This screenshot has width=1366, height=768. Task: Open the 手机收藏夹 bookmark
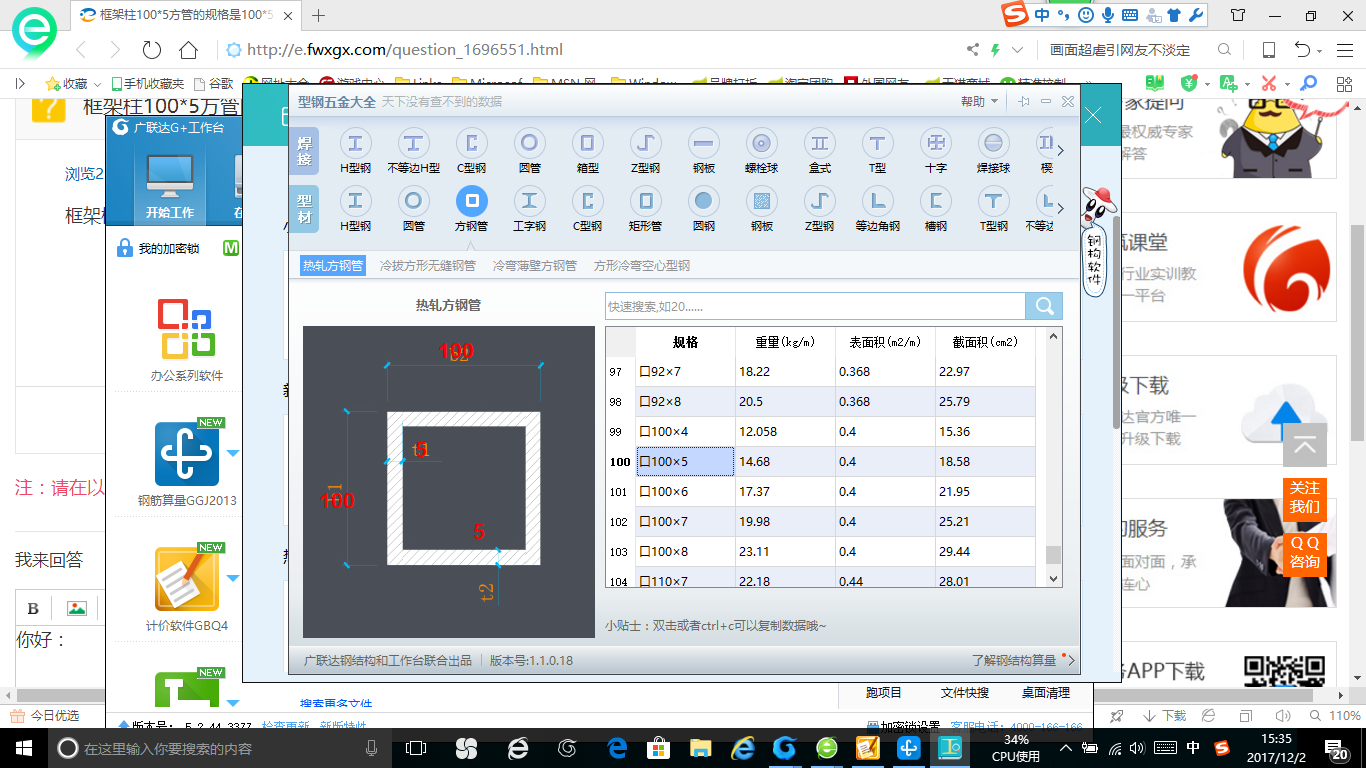click(148, 84)
